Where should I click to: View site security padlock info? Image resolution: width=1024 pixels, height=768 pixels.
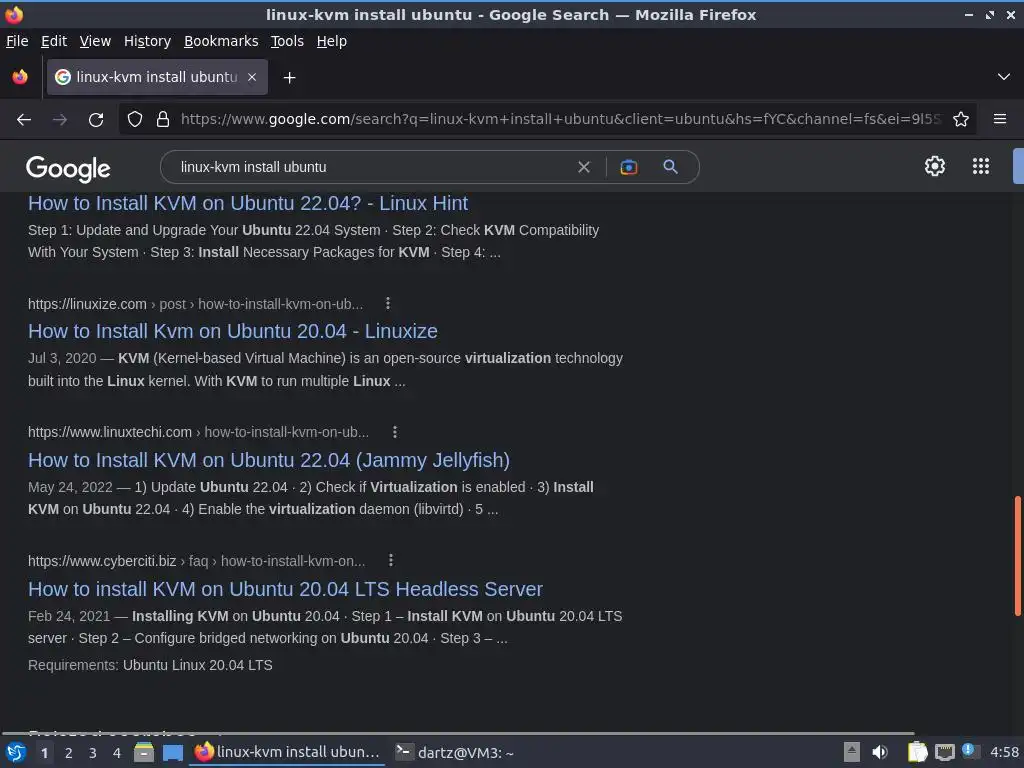pyautogui.click(x=163, y=120)
